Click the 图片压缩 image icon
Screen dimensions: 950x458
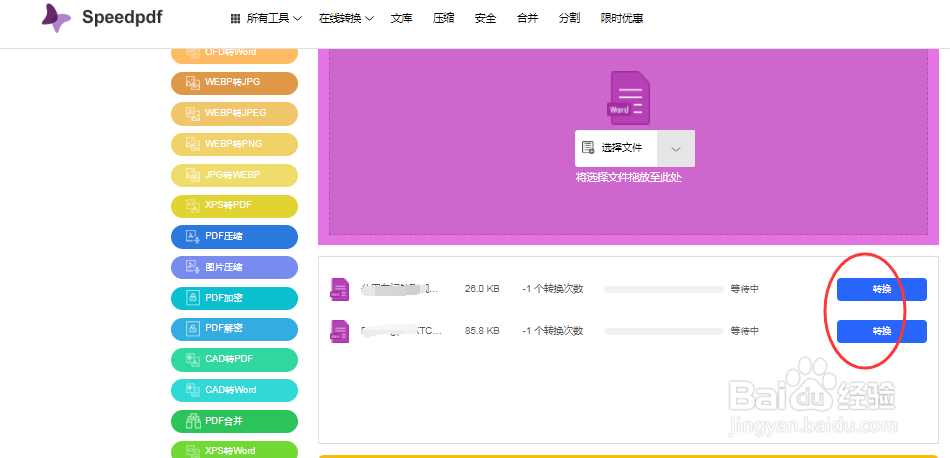pos(193,267)
